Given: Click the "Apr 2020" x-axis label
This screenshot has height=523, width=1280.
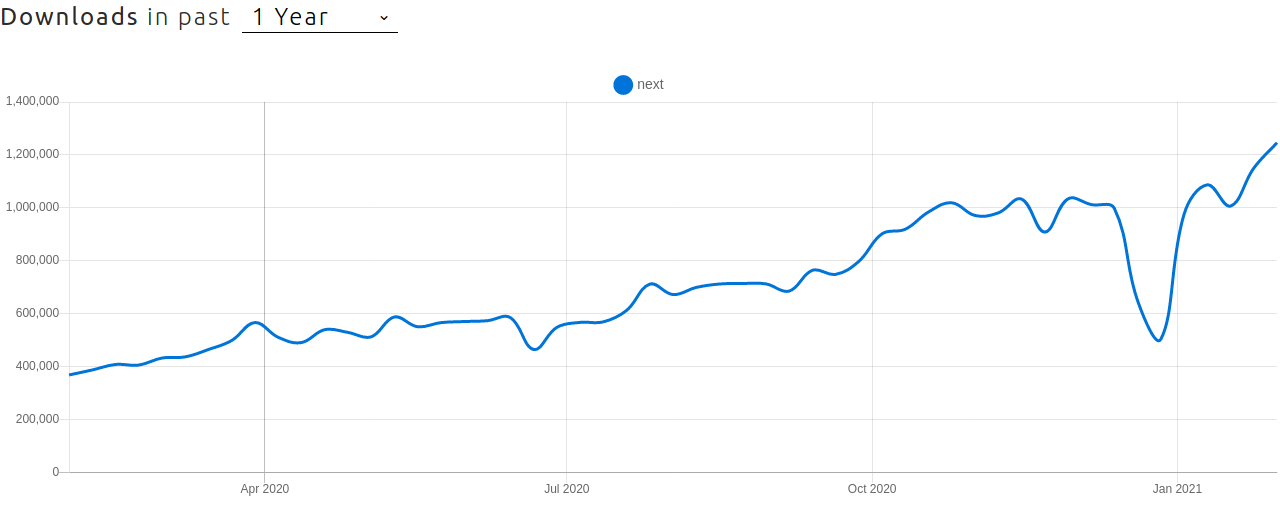Looking at the screenshot, I should coord(265,489).
